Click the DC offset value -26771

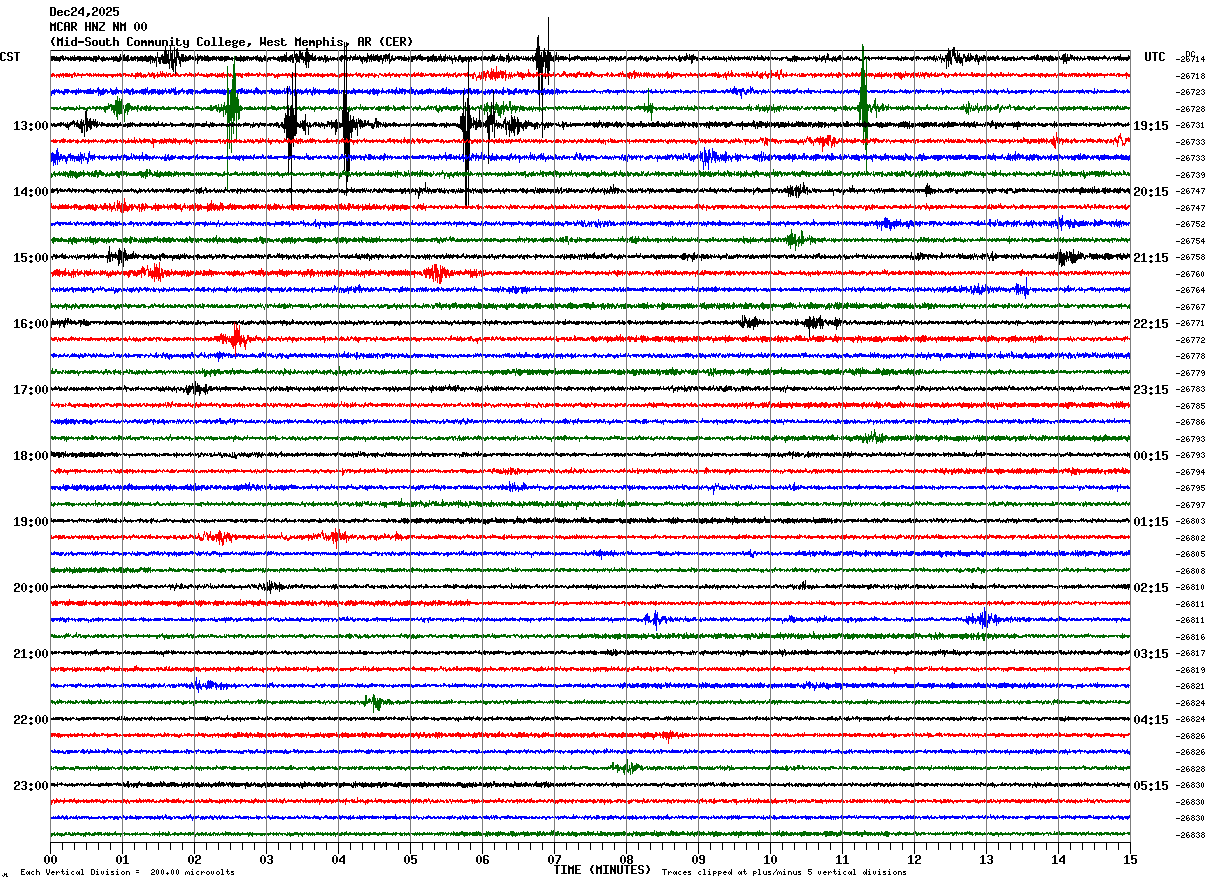(x=1191, y=323)
